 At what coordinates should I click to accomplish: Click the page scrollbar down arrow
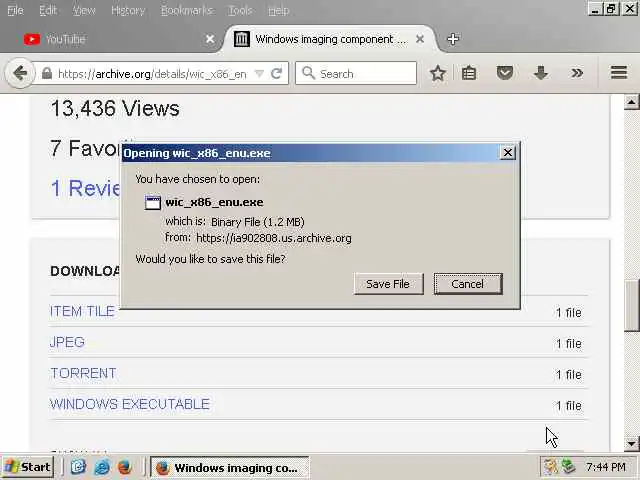point(631,443)
